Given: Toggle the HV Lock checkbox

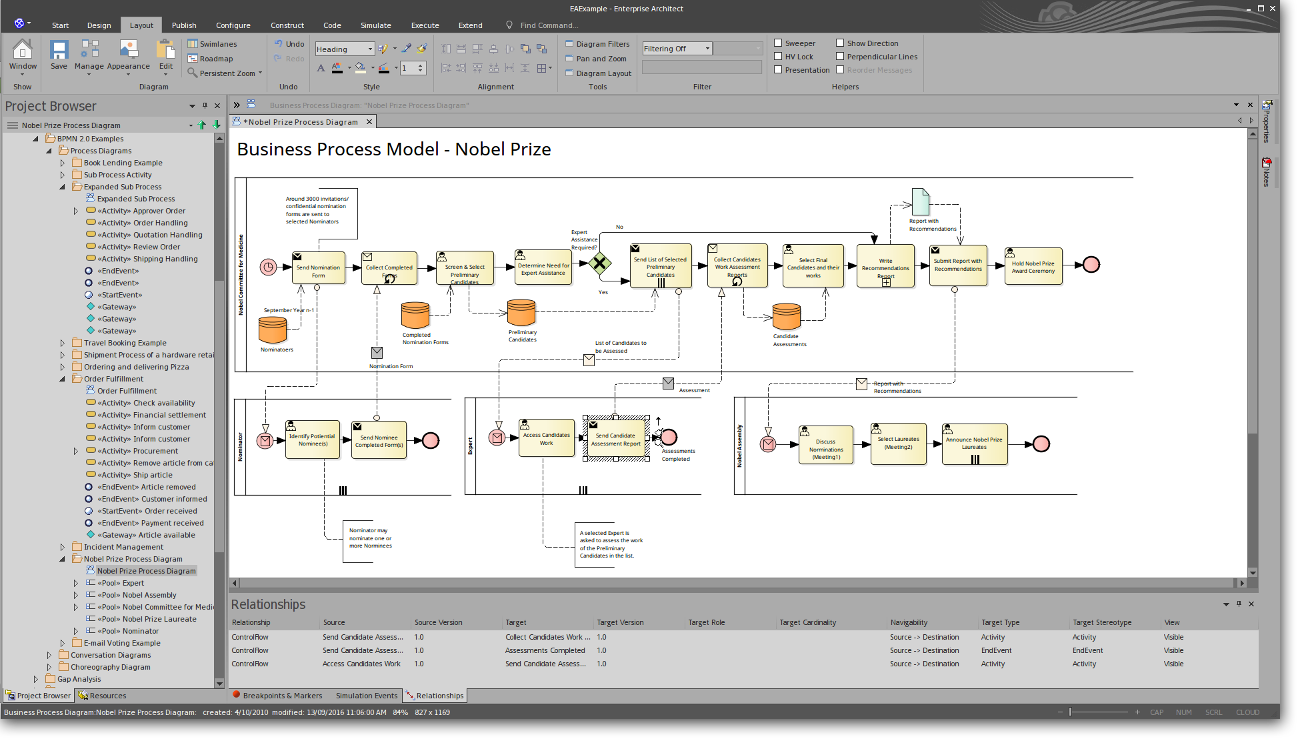Looking at the screenshot, I should tap(778, 57).
